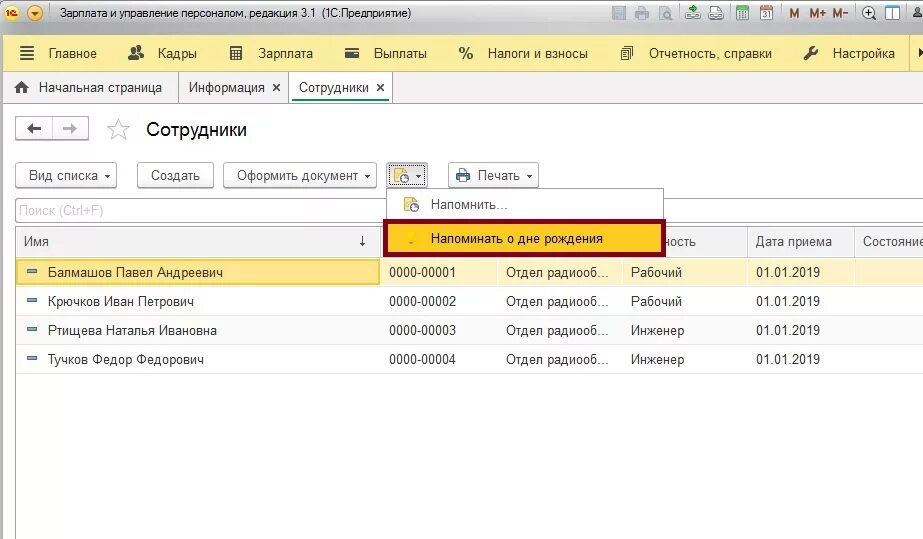Open the Настройка section
923x539 pixels.
tap(849, 54)
